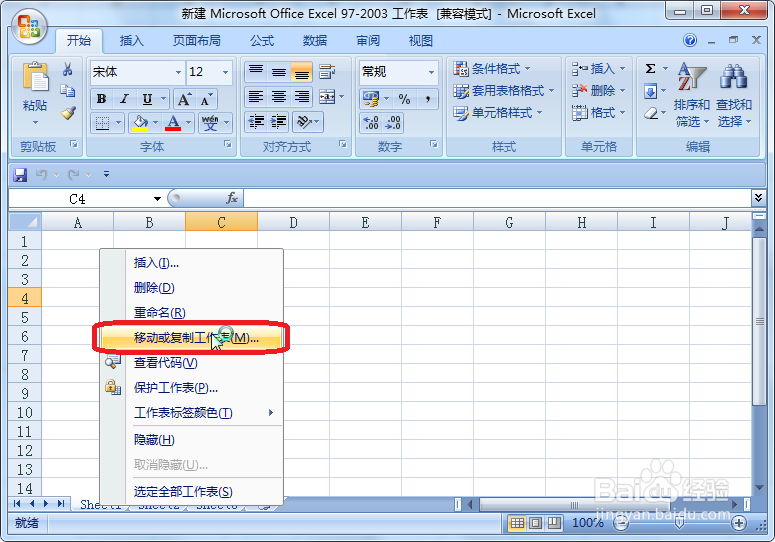This screenshot has height=542, width=775.
Task: Apply cell borders icon
Action: click(x=102, y=123)
